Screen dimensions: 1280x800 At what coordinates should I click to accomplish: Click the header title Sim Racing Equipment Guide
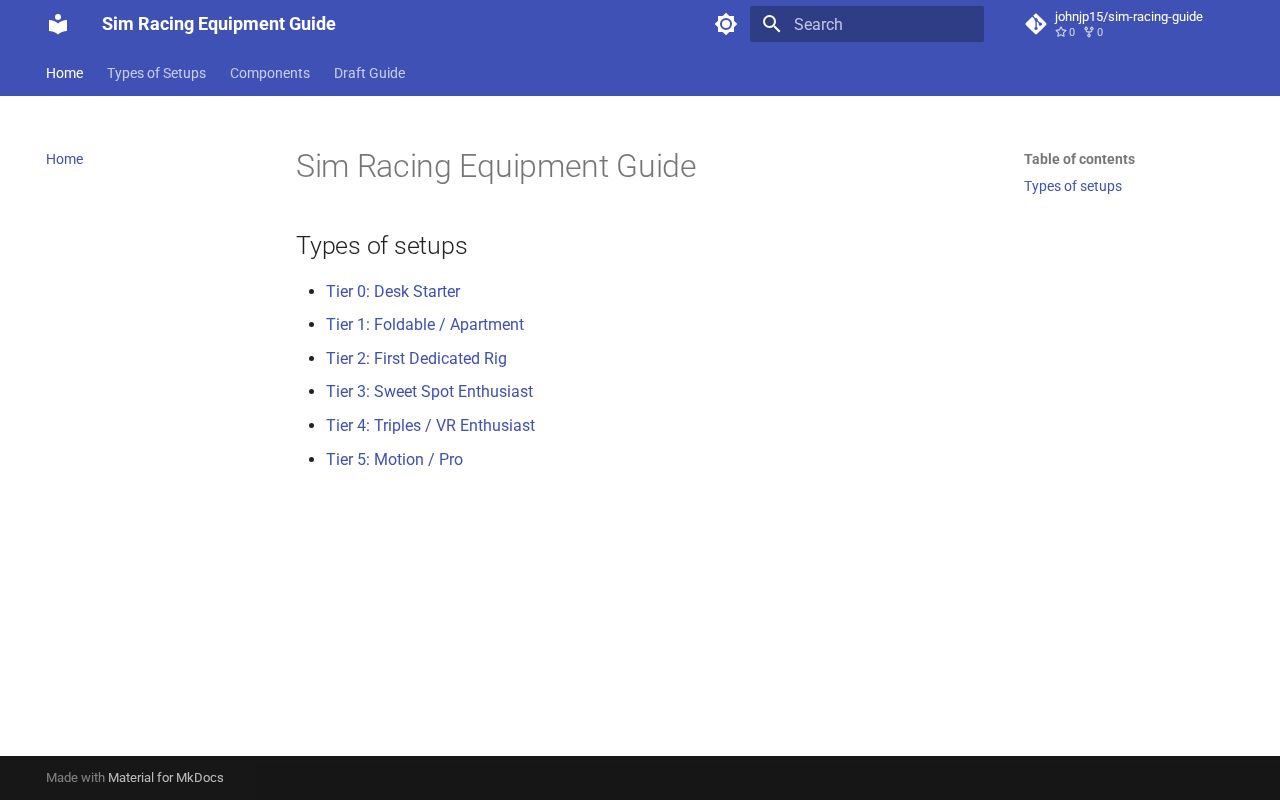[219, 24]
